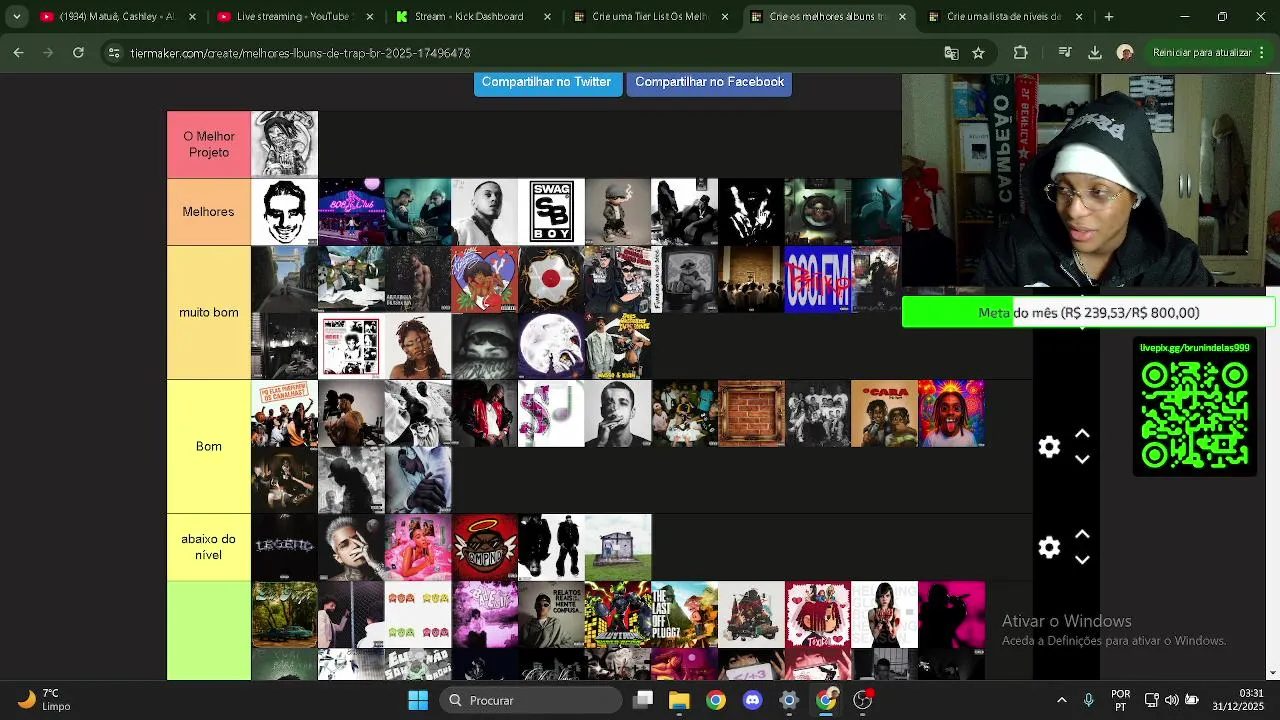Open the tab search dropdown arrow
The height and width of the screenshot is (720, 1280).
click(16, 17)
